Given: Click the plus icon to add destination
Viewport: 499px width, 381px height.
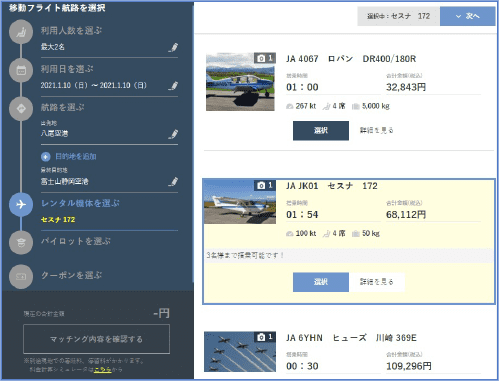Looking at the screenshot, I should pyautogui.click(x=46, y=157).
